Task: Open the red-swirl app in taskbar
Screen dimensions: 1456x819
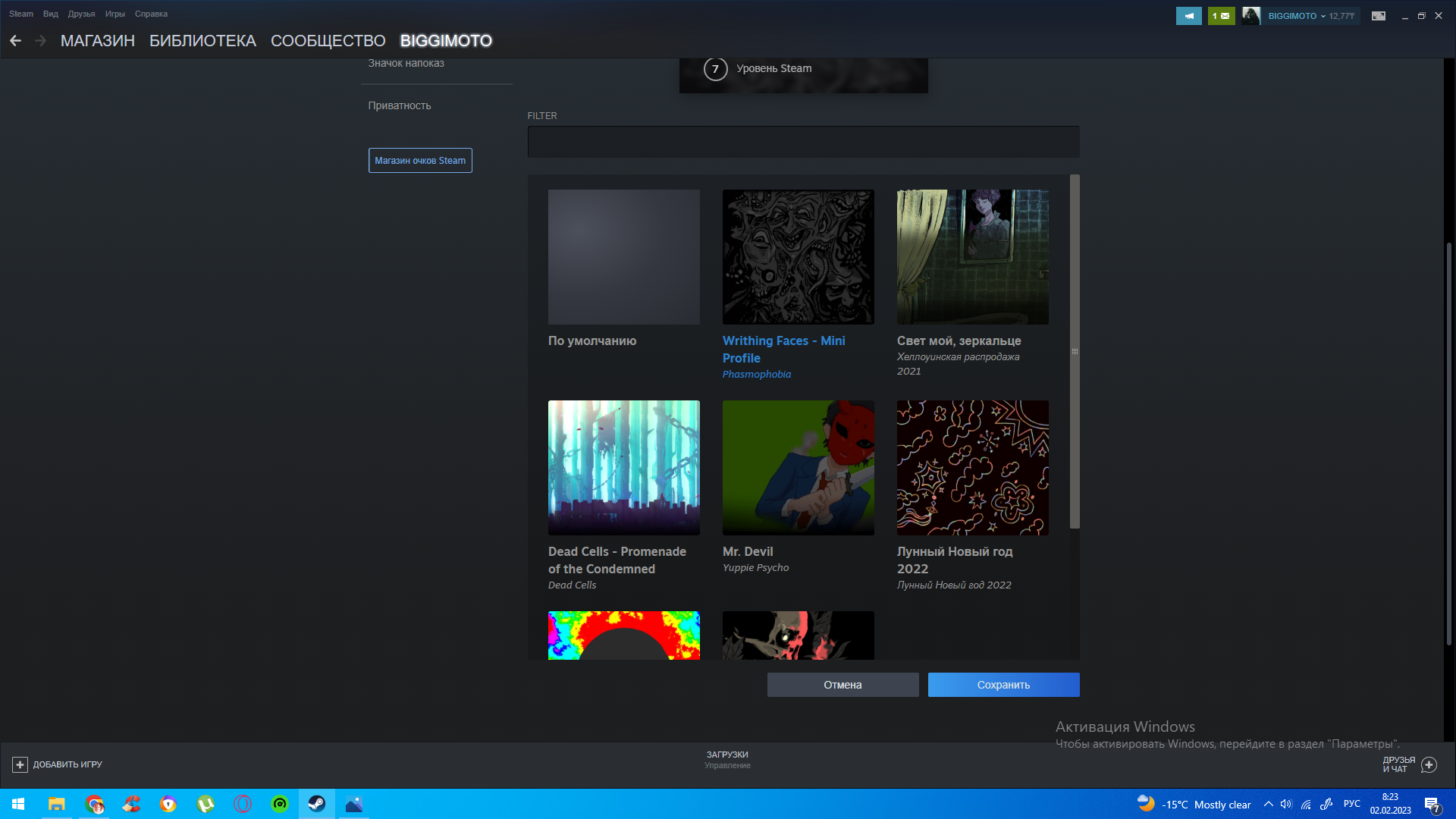Action: [x=131, y=804]
